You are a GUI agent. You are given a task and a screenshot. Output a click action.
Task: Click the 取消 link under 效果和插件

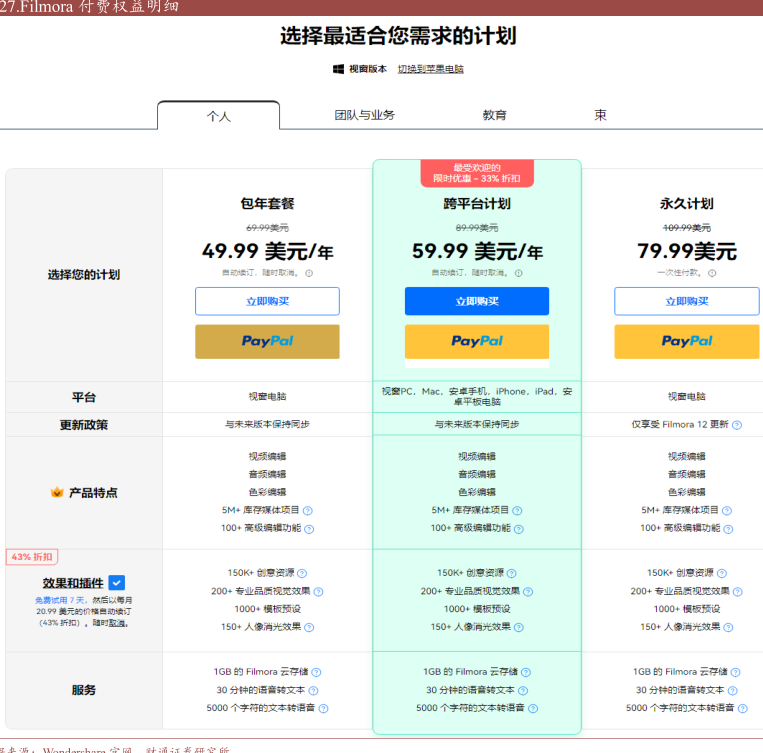(x=117, y=622)
